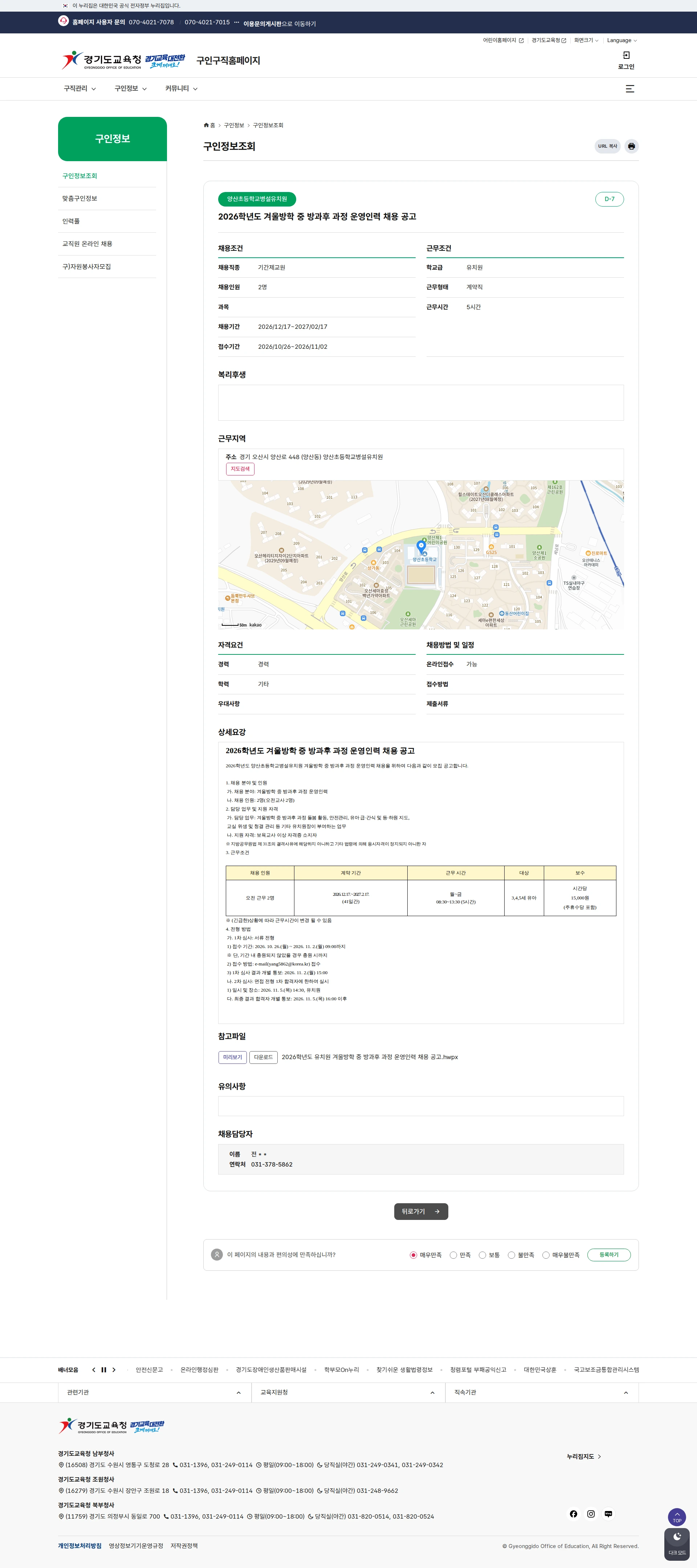
Task: Expand 교육지원청 footer list
Action: [x=348, y=1392]
